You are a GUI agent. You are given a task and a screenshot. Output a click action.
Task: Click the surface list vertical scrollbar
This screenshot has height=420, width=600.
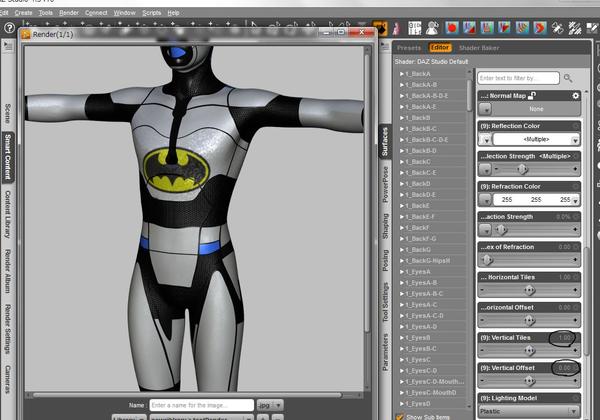pyautogui.click(x=470, y=96)
